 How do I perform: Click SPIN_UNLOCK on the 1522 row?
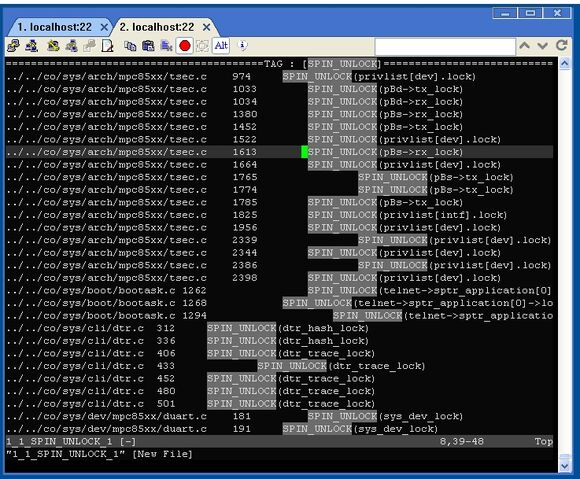342,139
